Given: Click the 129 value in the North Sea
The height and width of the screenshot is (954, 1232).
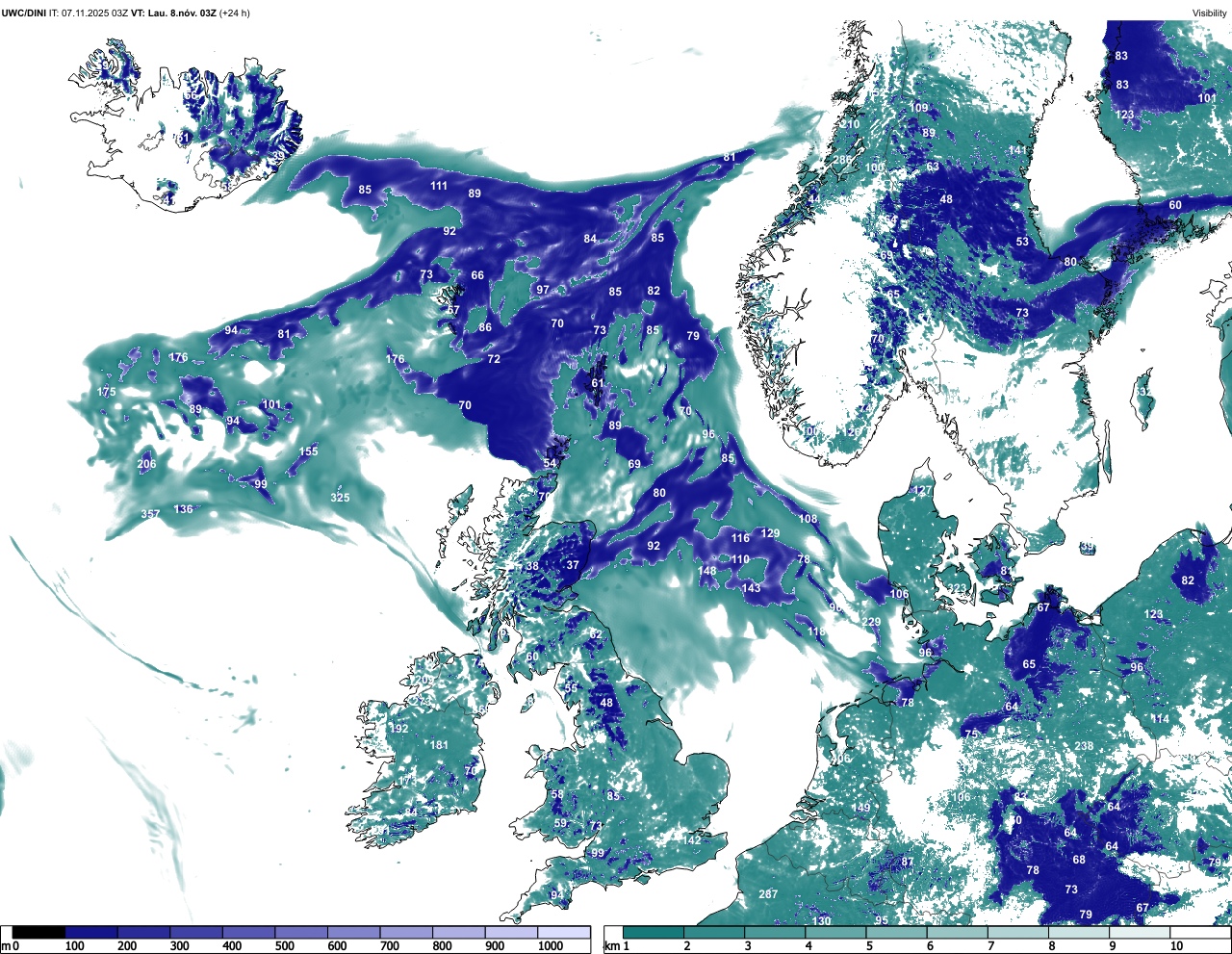Looking at the screenshot, I should 770,533.
